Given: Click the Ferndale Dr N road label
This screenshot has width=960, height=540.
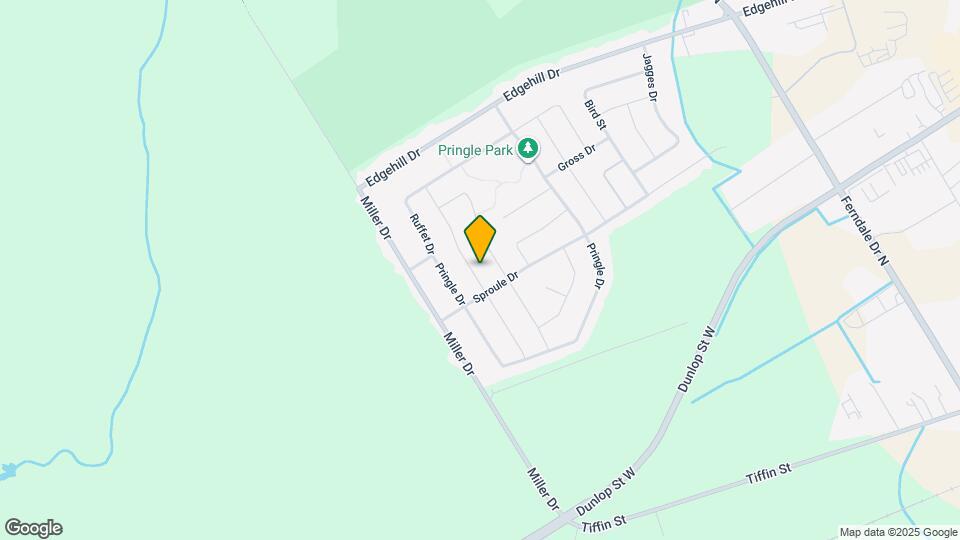Looking at the screenshot, I should [x=864, y=231].
